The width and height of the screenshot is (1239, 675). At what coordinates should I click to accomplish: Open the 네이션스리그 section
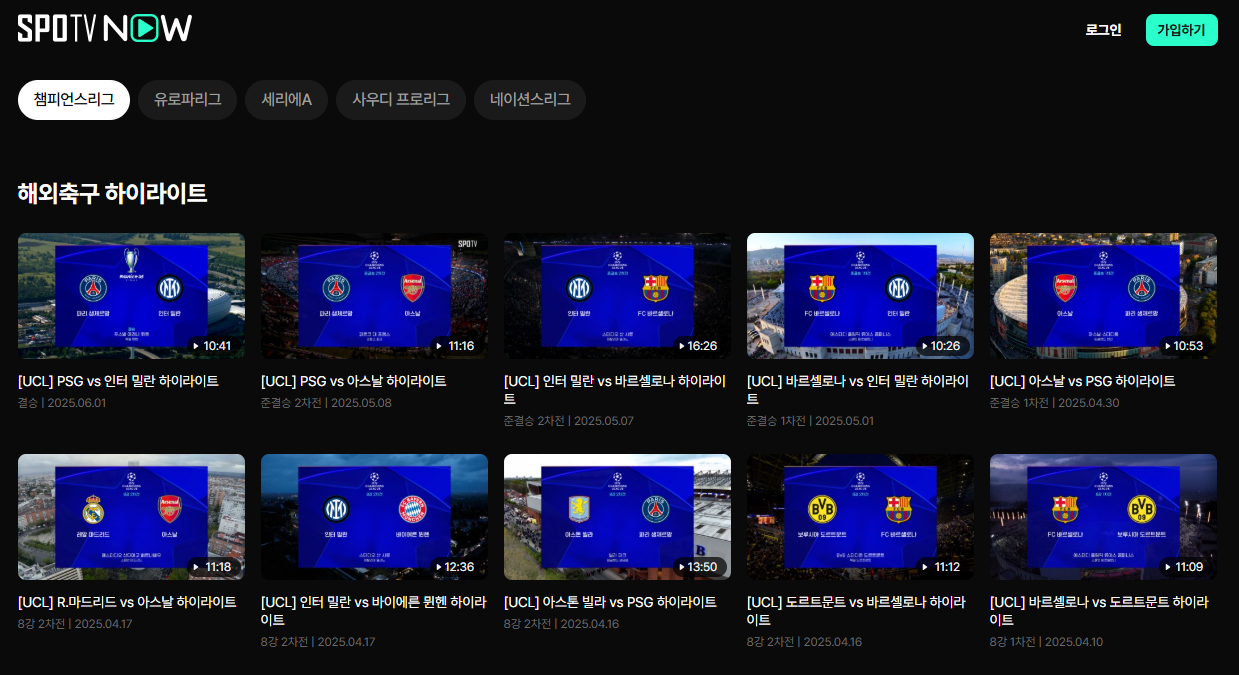pyautogui.click(x=529, y=99)
